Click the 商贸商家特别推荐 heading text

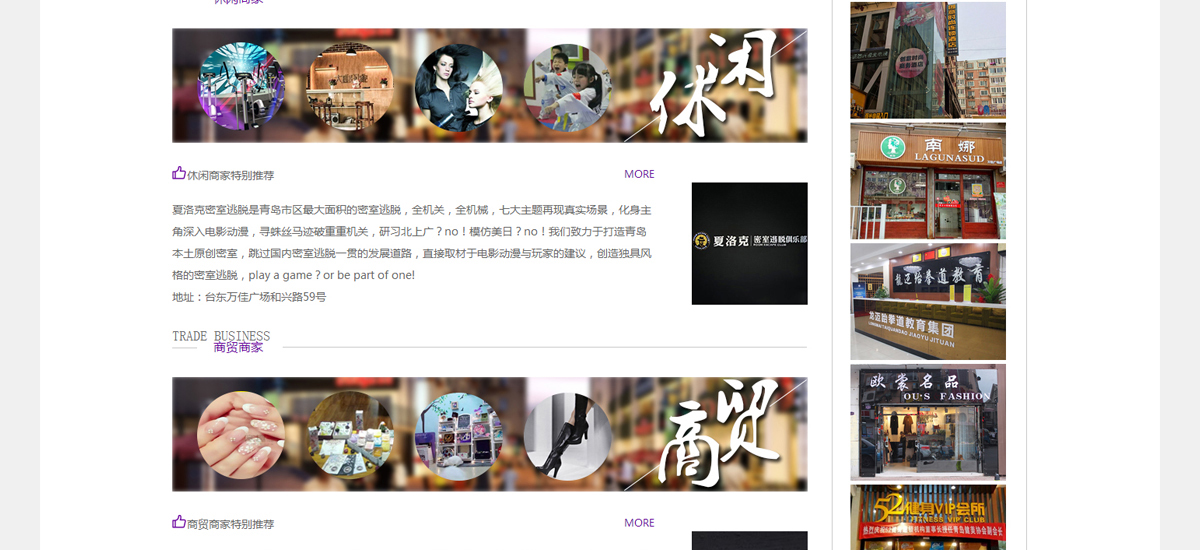click(x=230, y=524)
